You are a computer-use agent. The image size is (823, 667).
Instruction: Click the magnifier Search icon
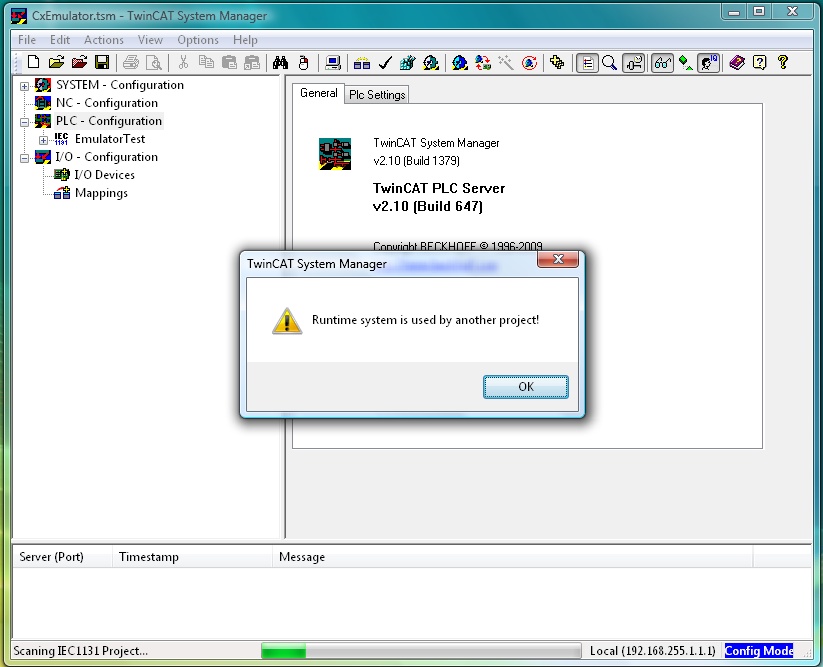(x=609, y=63)
